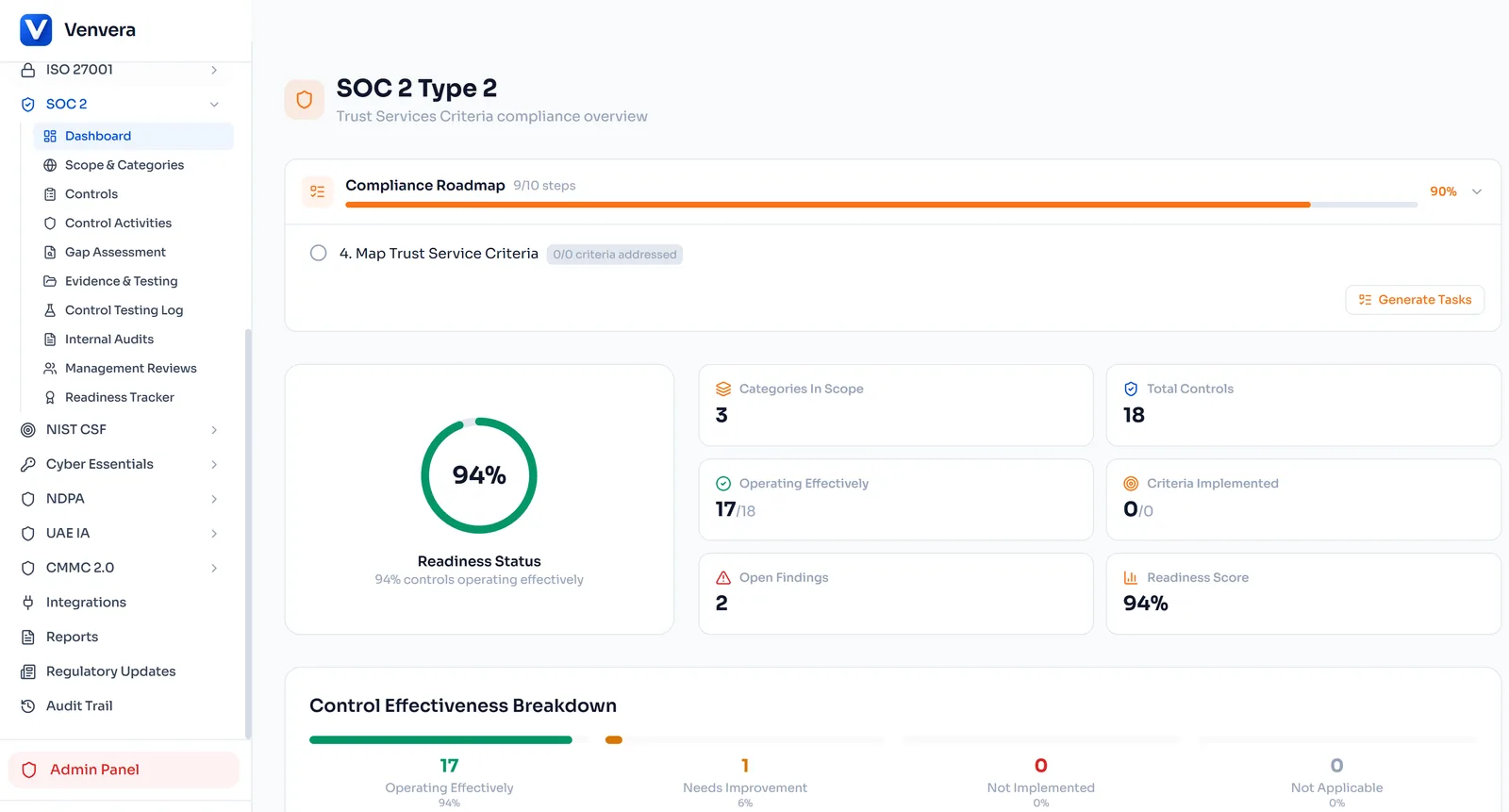1509x812 pixels.
Task: Click the Control Testing Log flask icon
Action: (x=50, y=310)
